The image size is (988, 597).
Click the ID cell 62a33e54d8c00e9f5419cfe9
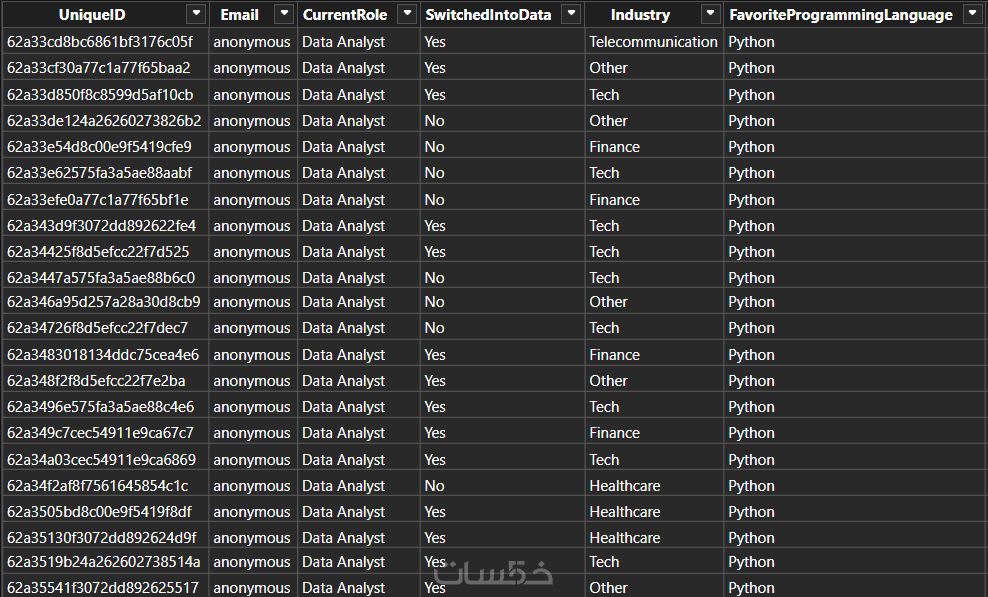[x=99, y=147]
